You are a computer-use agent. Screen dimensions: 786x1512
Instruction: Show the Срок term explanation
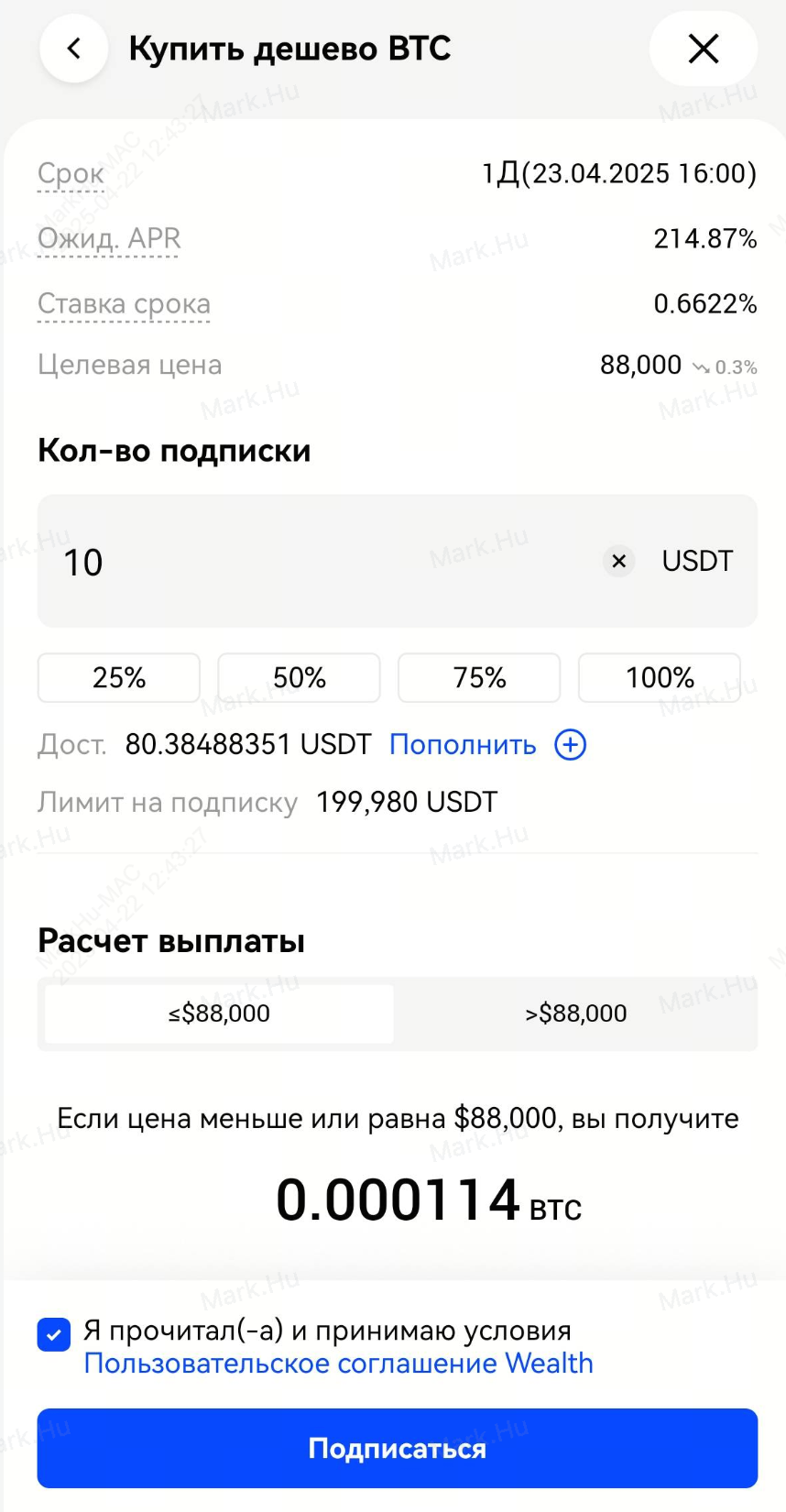[71, 173]
